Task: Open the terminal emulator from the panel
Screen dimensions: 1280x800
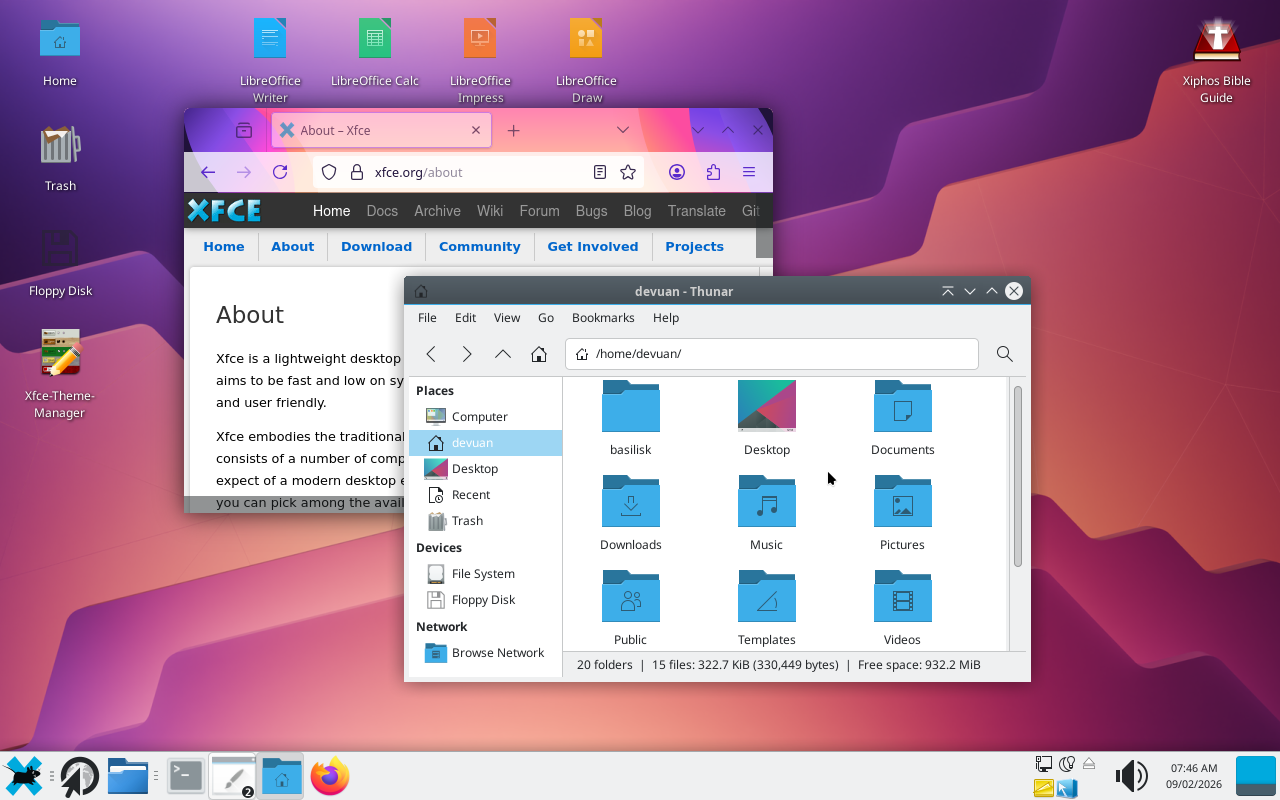Action: point(185,776)
